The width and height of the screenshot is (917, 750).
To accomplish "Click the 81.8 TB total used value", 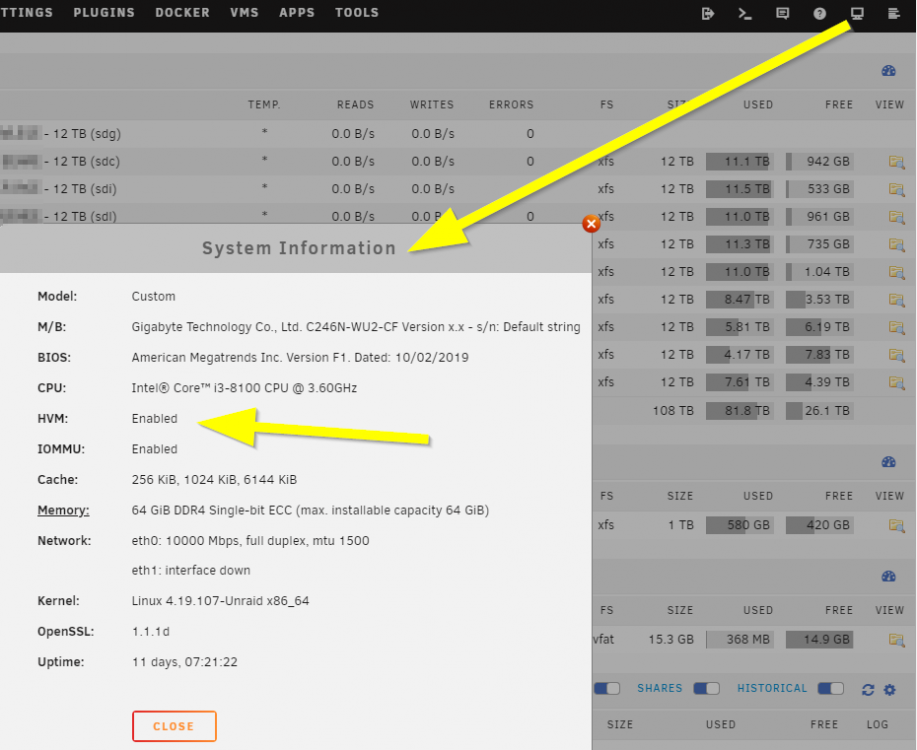I will [740, 411].
